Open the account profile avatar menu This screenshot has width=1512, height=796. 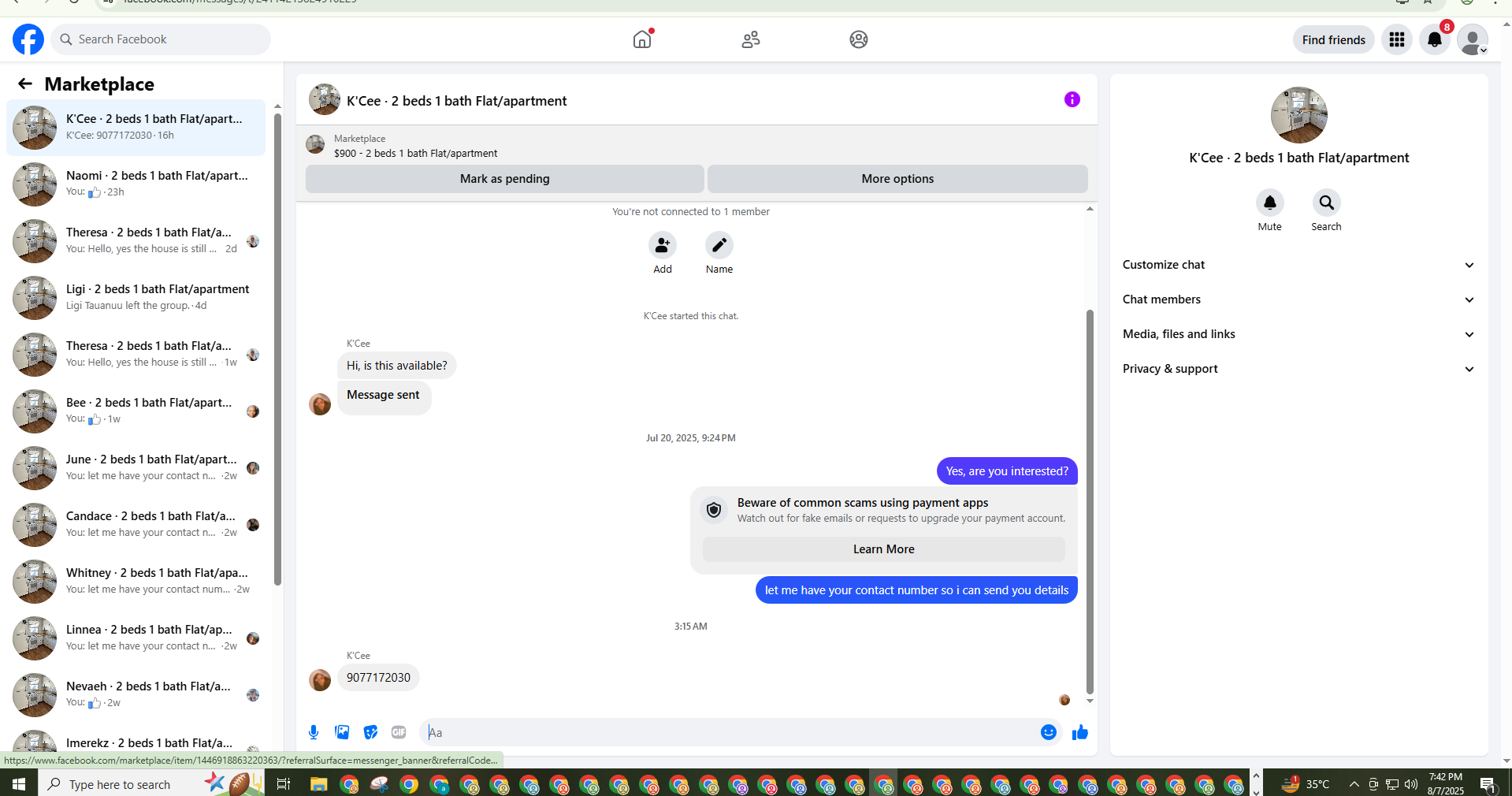click(1473, 39)
